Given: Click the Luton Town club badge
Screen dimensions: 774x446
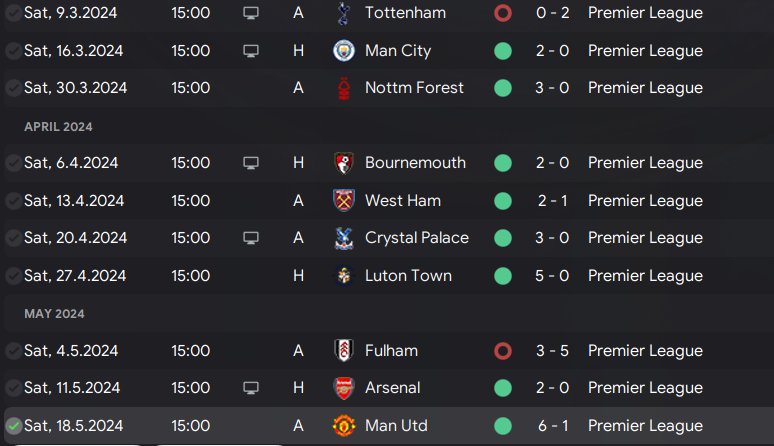Looking at the screenshot, I should [x=344, y=276].
